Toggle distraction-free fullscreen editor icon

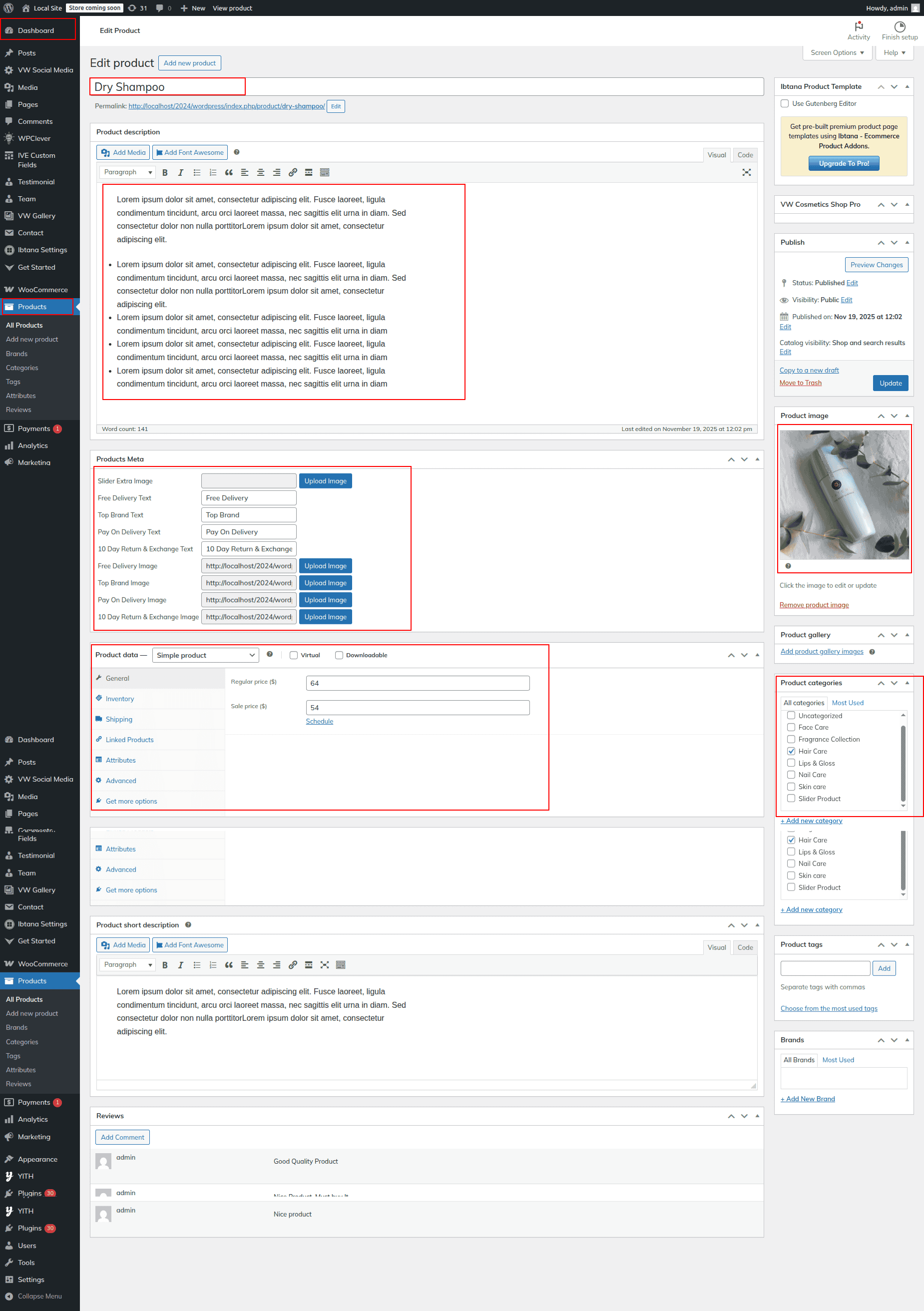click(x=746, y=172)
